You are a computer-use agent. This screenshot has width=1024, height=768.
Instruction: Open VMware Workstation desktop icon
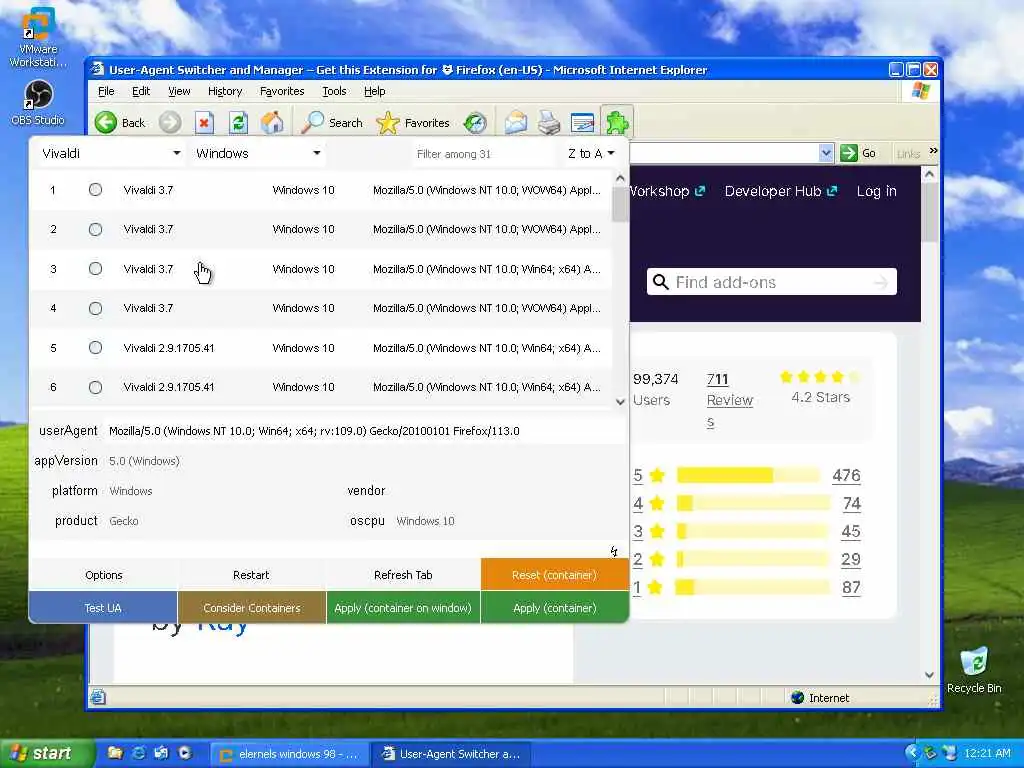point(38,37)
